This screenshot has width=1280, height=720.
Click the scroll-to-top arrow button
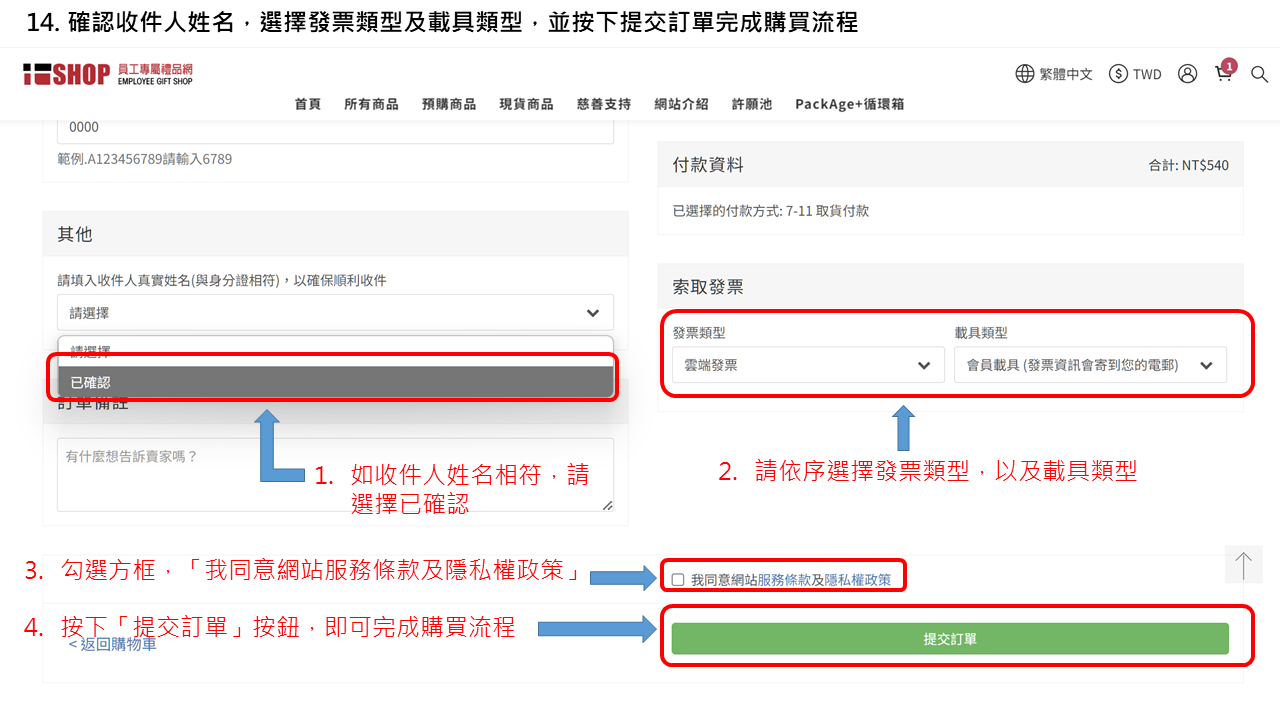click(1243, 565)
